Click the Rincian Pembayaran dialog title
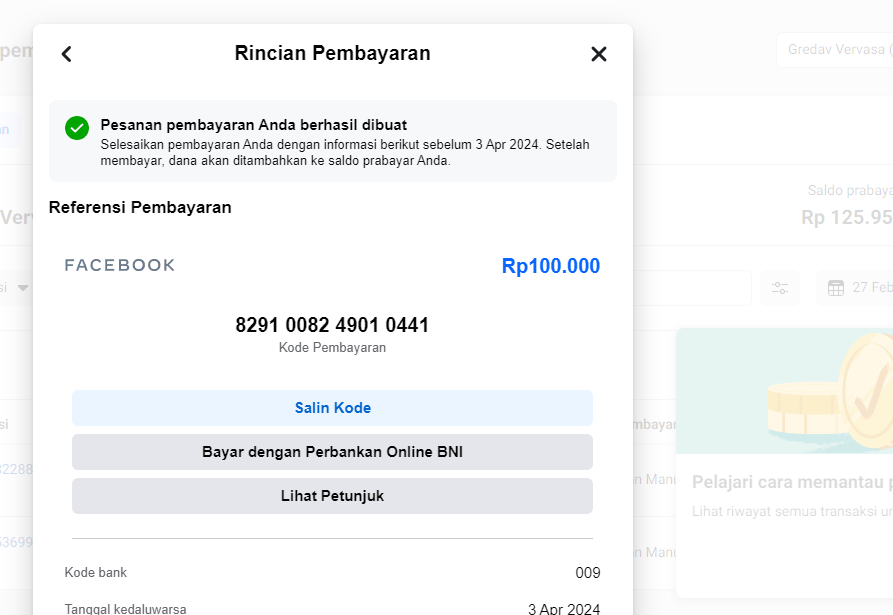This screenshot has width=893, height=615. [333, 53]
